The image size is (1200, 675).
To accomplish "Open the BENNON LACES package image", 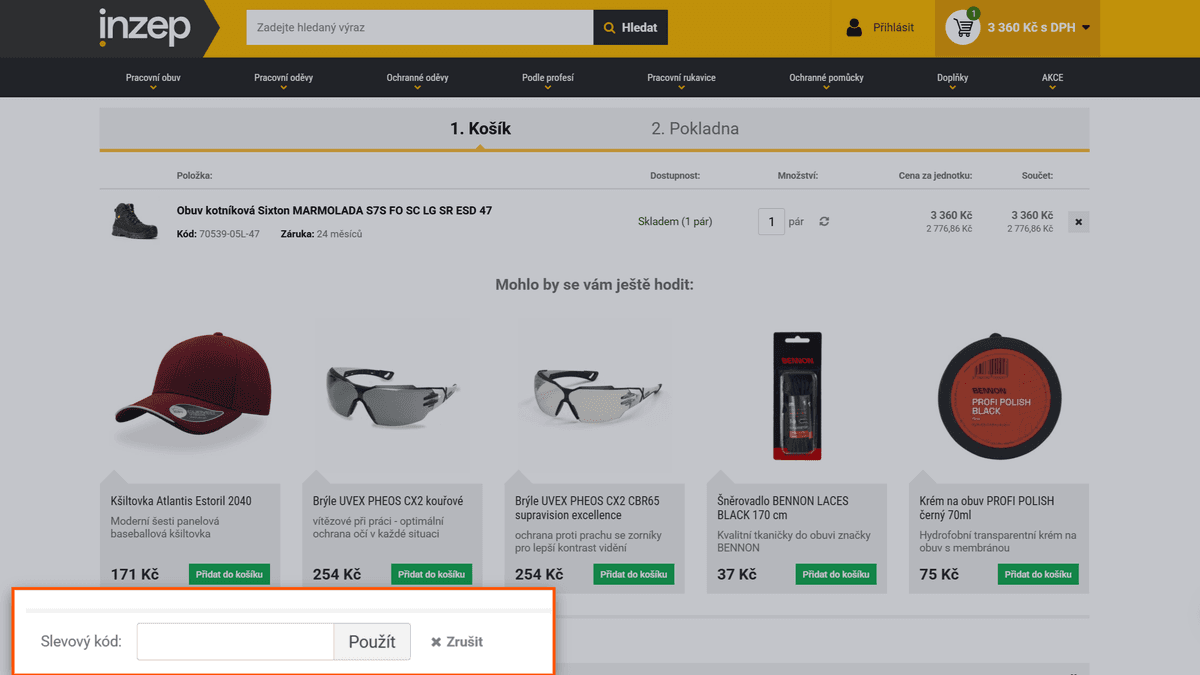I will (797, 396).
